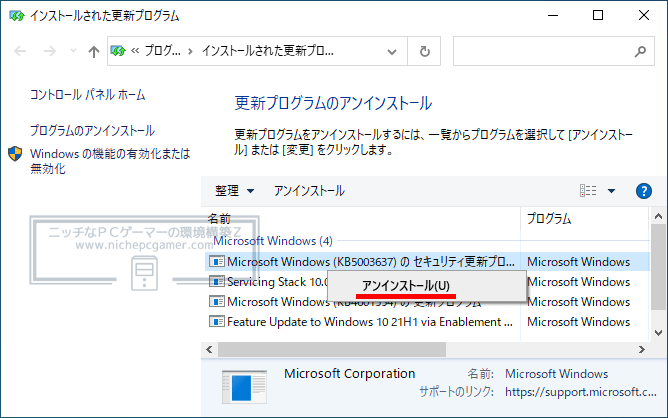Click the title bar window icon
668x418 pixels.
17,16
